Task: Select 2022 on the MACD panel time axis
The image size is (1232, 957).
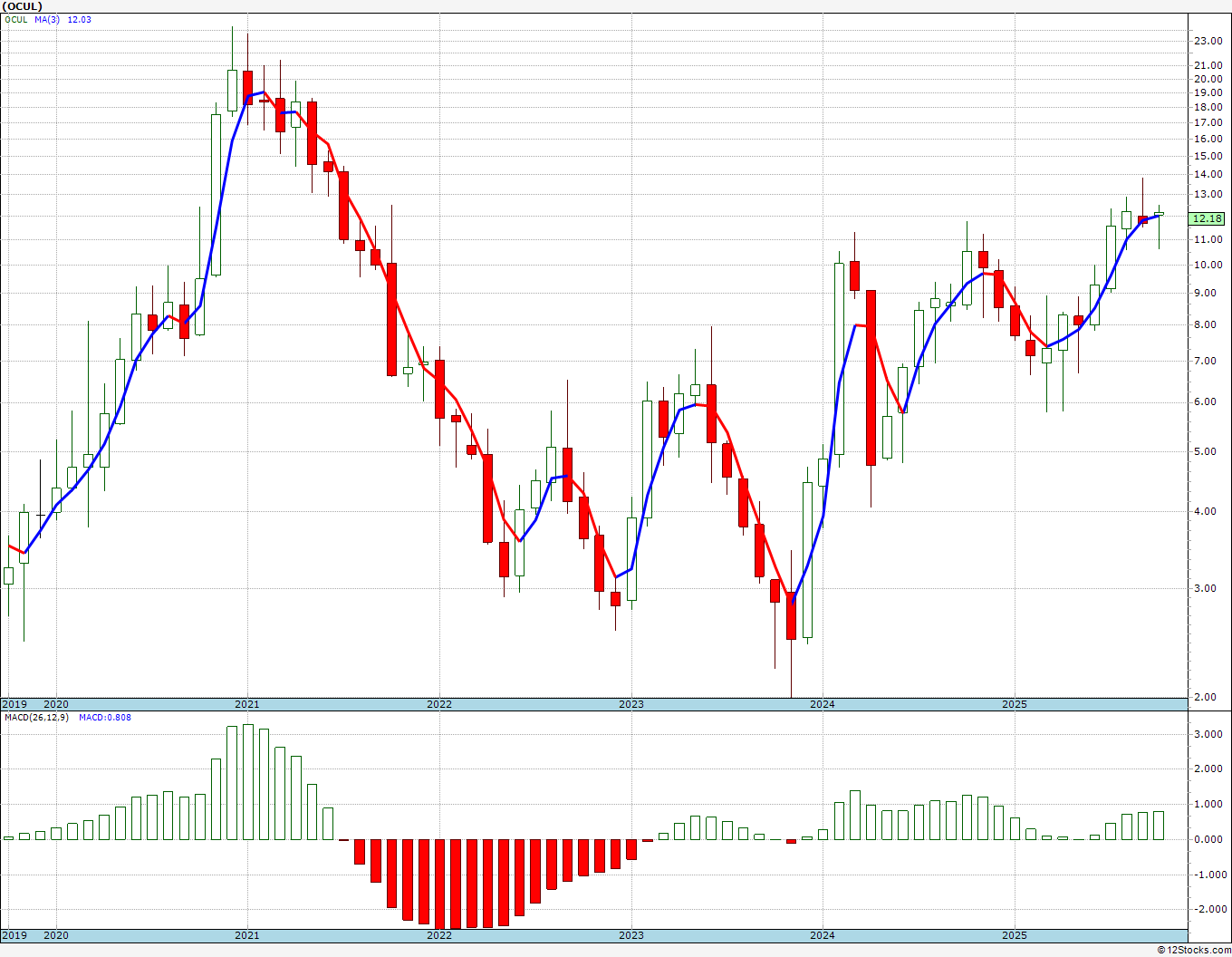Action: 439,935
